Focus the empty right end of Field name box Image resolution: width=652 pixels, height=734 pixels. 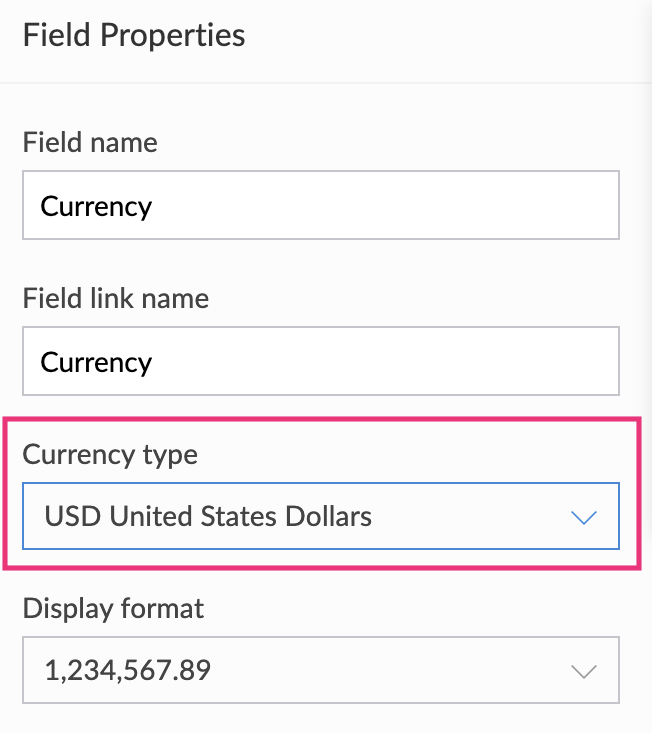[500, 206]
